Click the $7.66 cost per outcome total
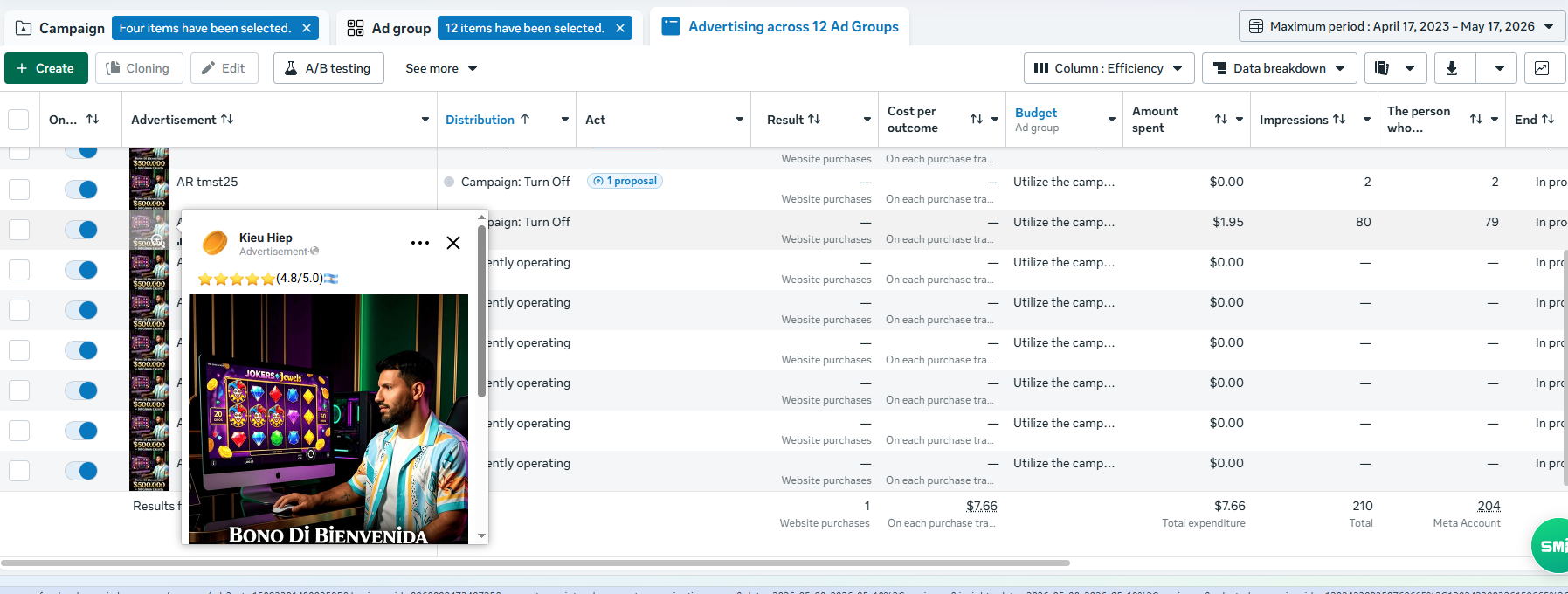 coord(982,506)
